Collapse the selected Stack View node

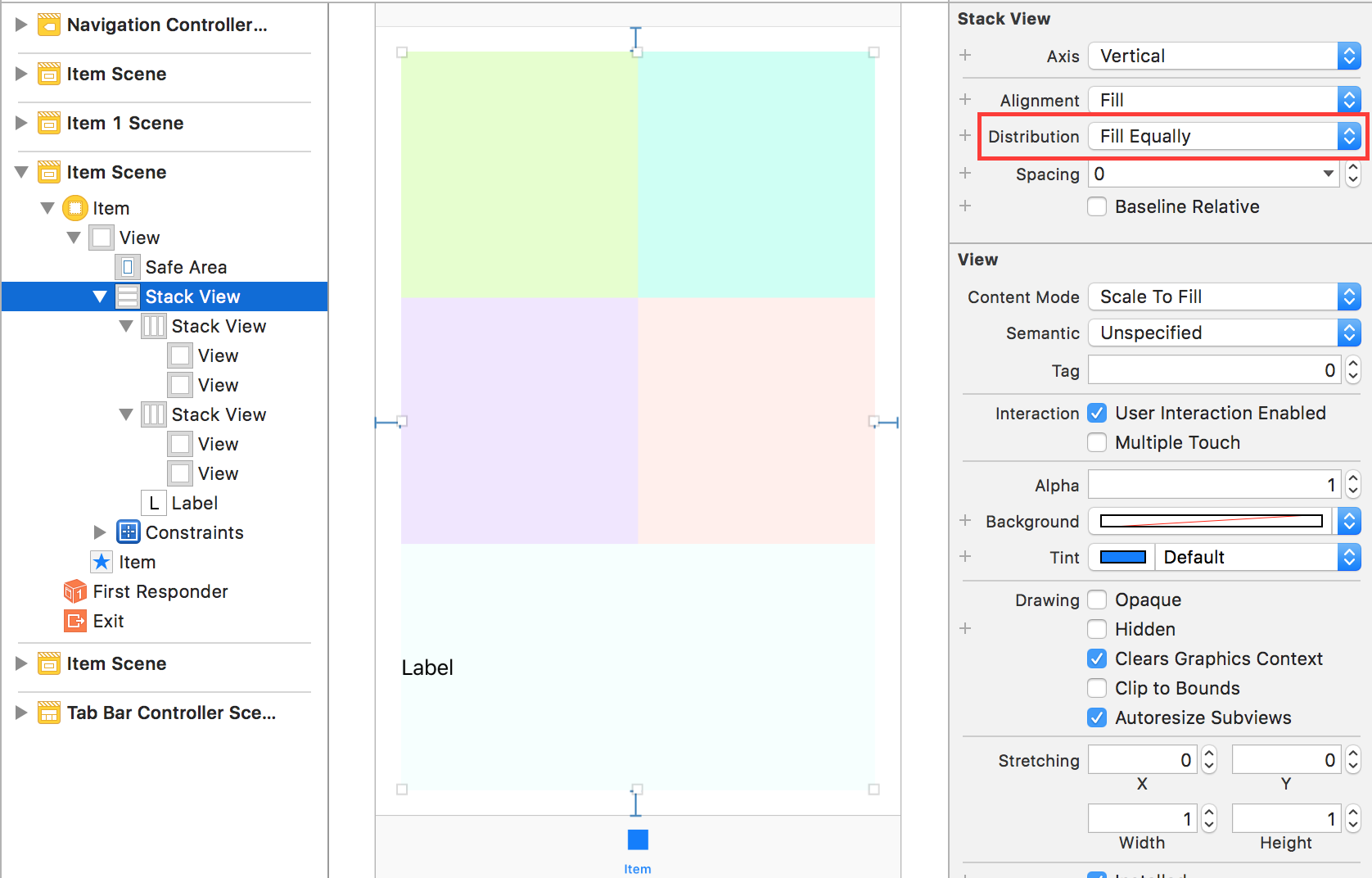[x=100, y=297]
